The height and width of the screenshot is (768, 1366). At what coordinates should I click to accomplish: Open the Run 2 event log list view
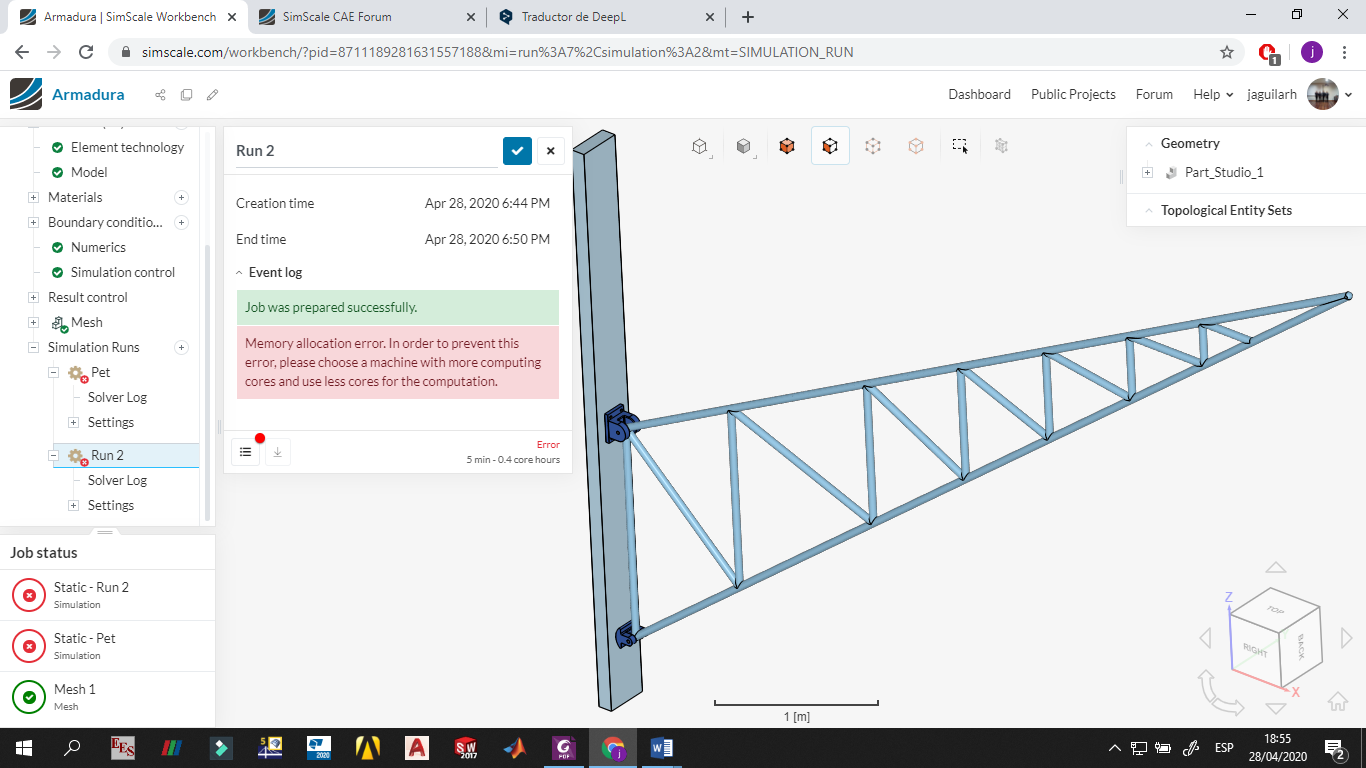[x=245, y=451]
